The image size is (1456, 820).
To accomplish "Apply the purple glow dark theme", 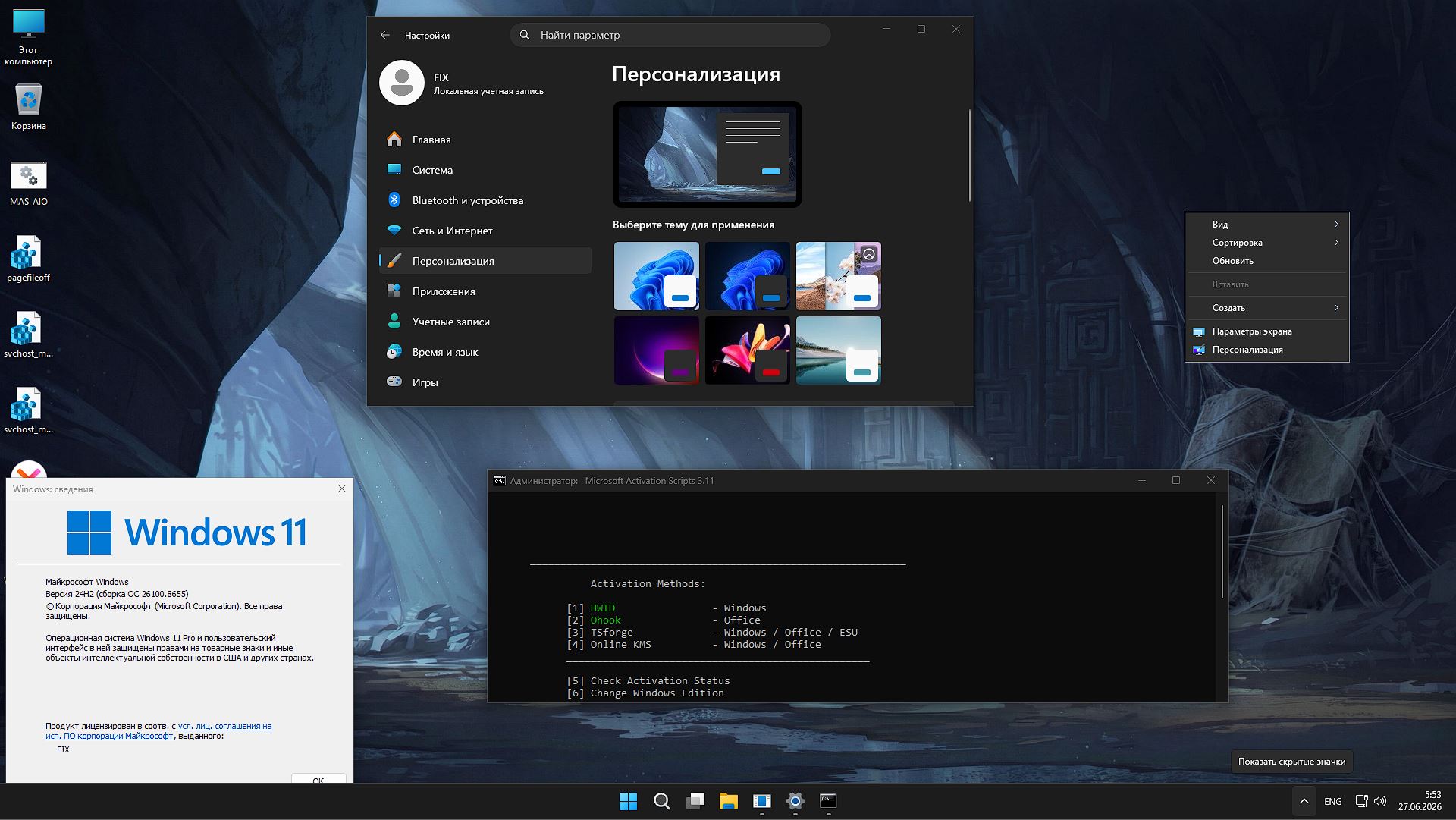I will click(657, 350).
